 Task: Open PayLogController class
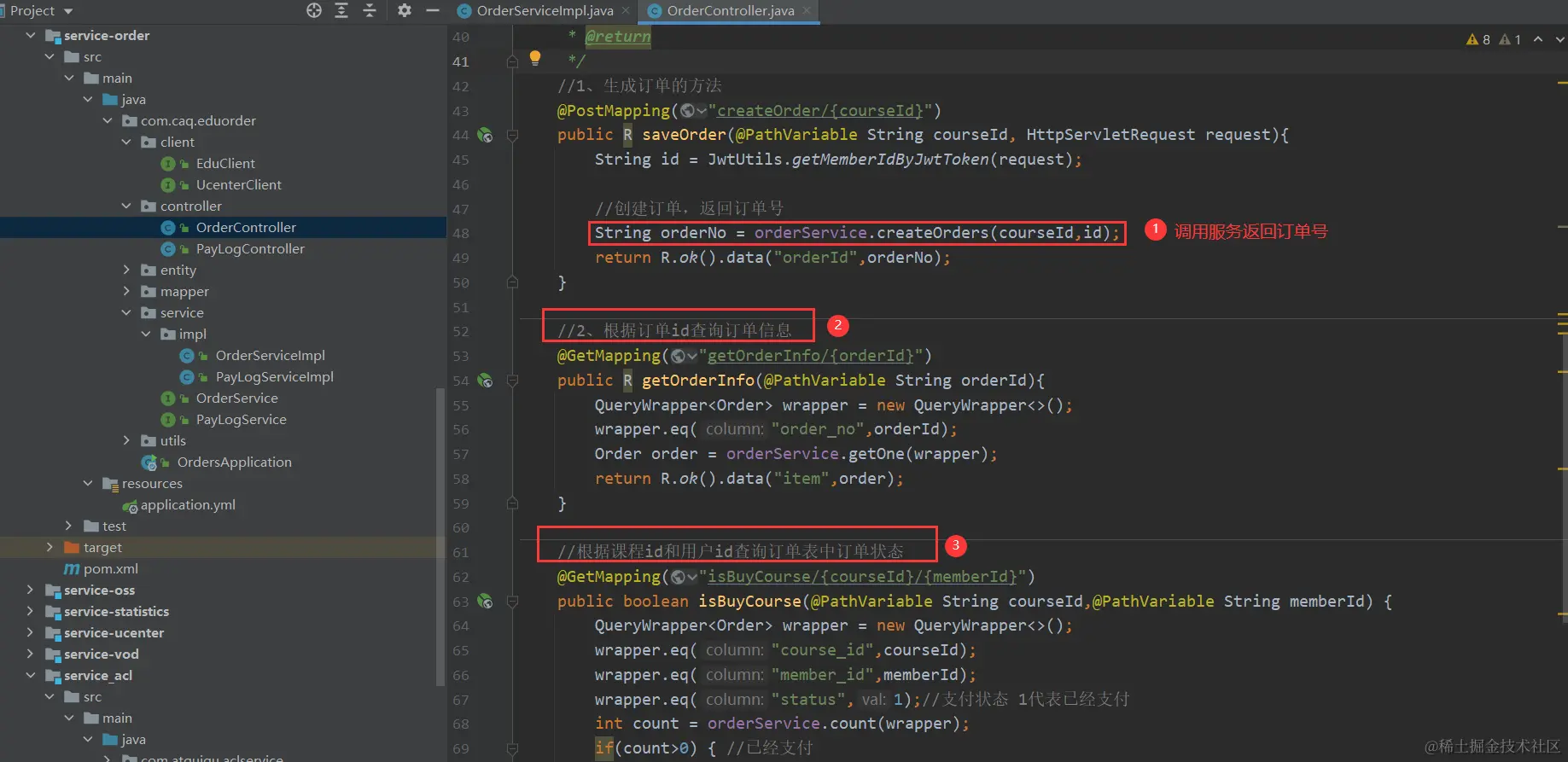[250, 248]
